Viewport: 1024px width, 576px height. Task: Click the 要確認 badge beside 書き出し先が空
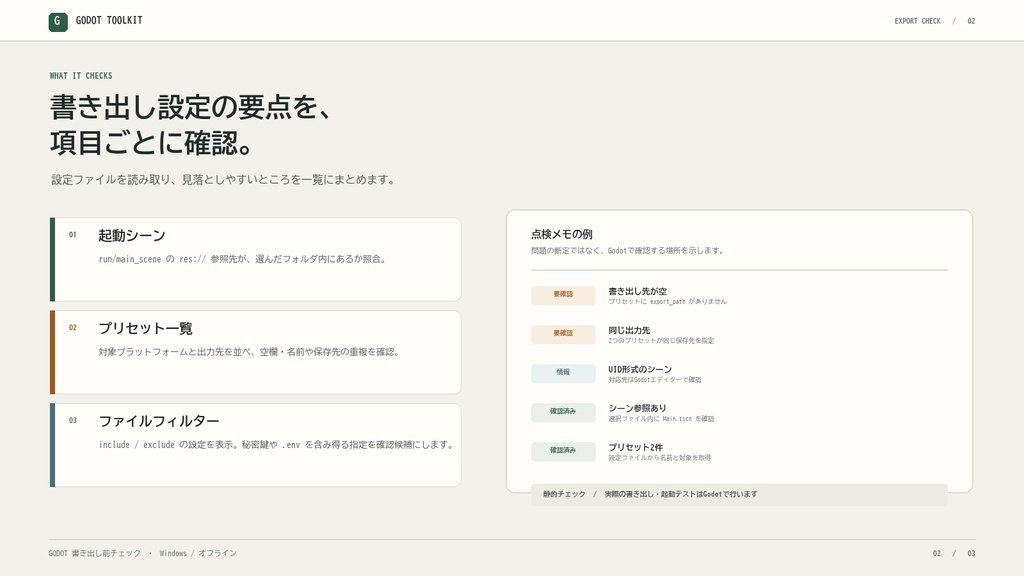[563, 295]
